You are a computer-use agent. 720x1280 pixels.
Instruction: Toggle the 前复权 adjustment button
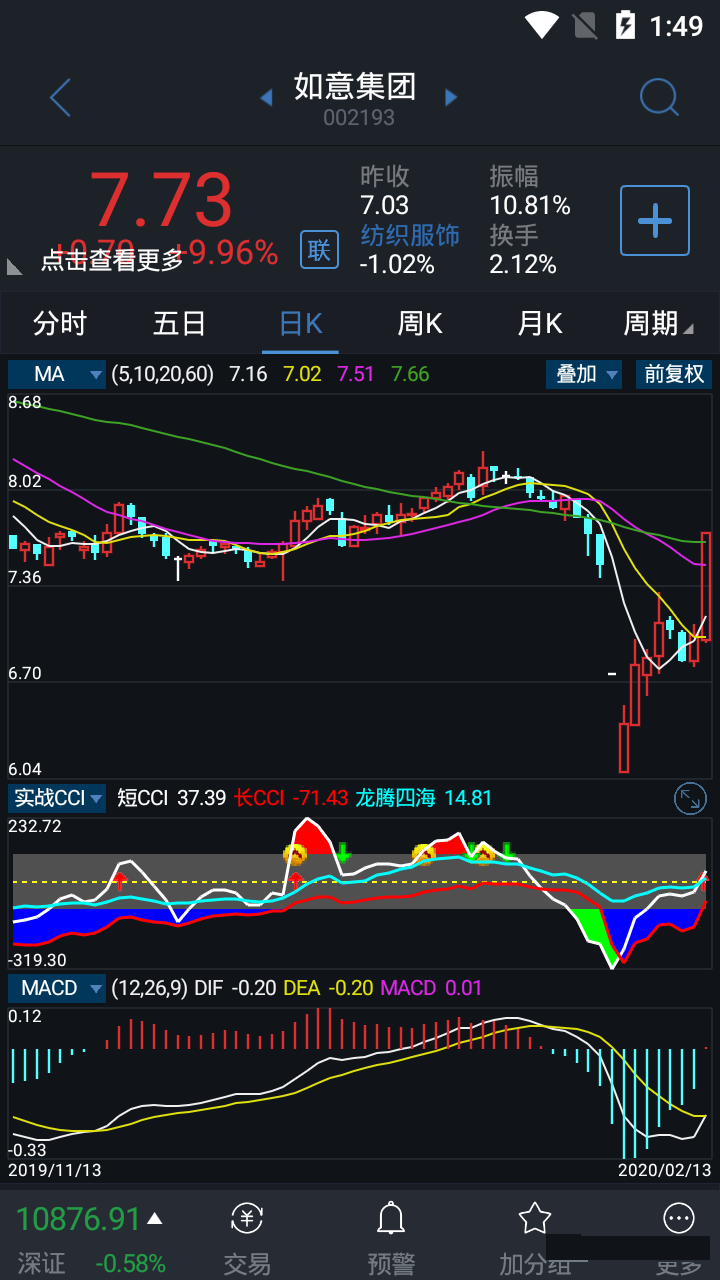click(674, 374)
